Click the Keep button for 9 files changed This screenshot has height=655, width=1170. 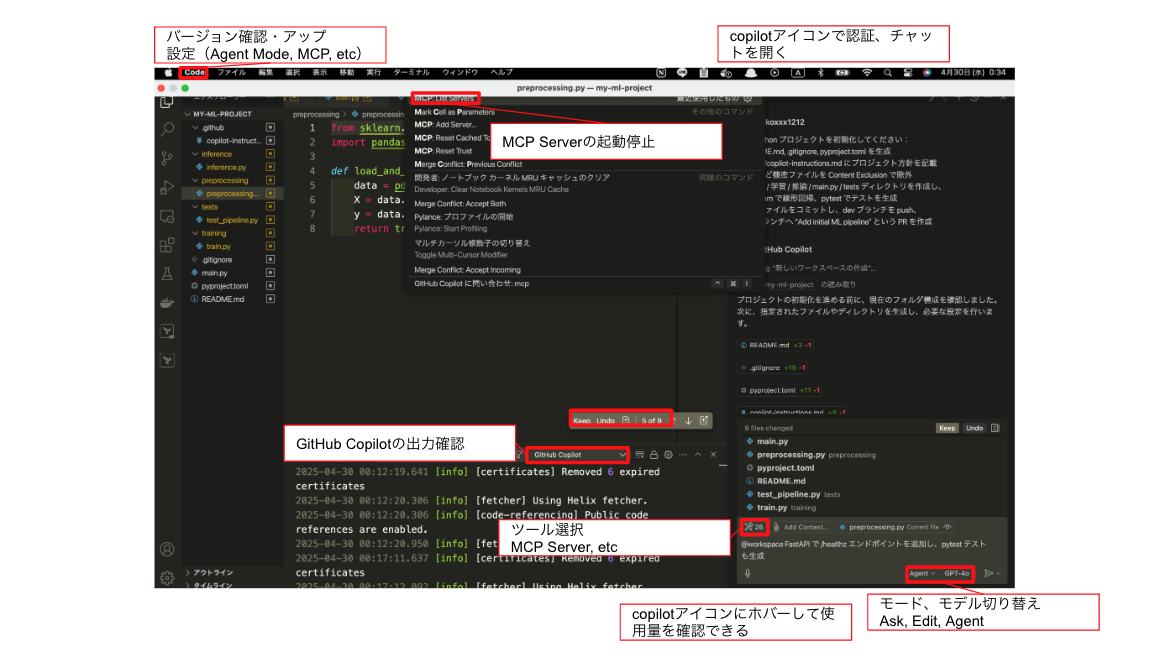(x=948, y=428)
